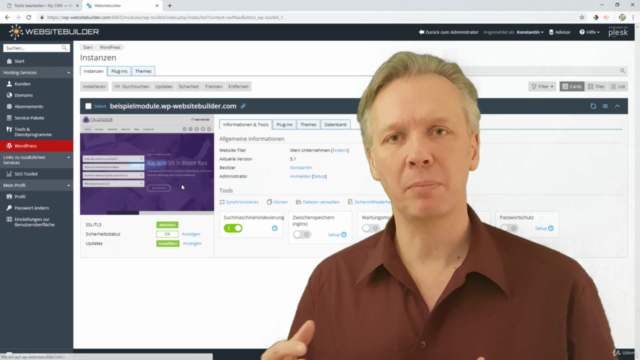Open the instance Plug-ins tab

[x=284, y=124]
